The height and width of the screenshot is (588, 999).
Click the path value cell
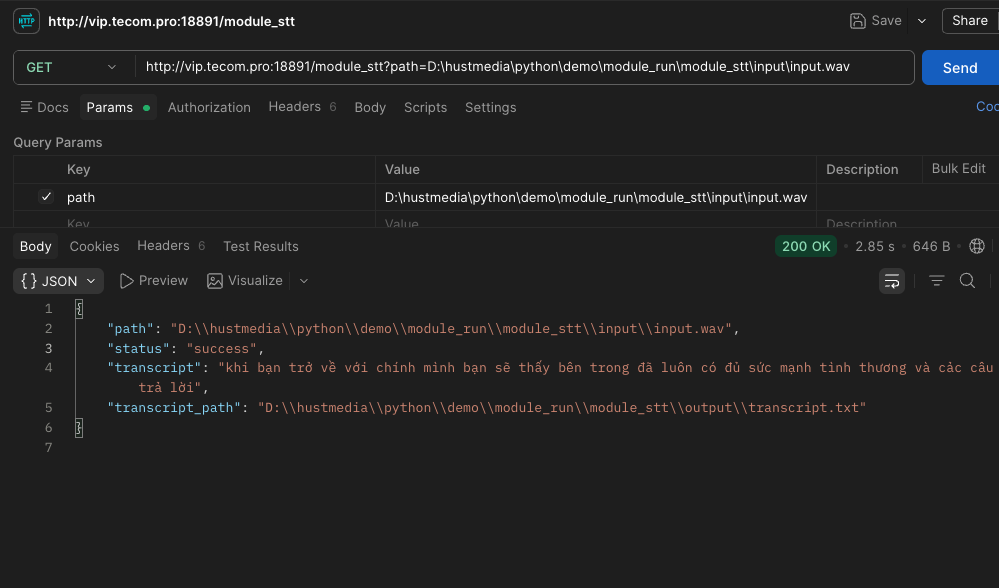(x=596, y=197)
